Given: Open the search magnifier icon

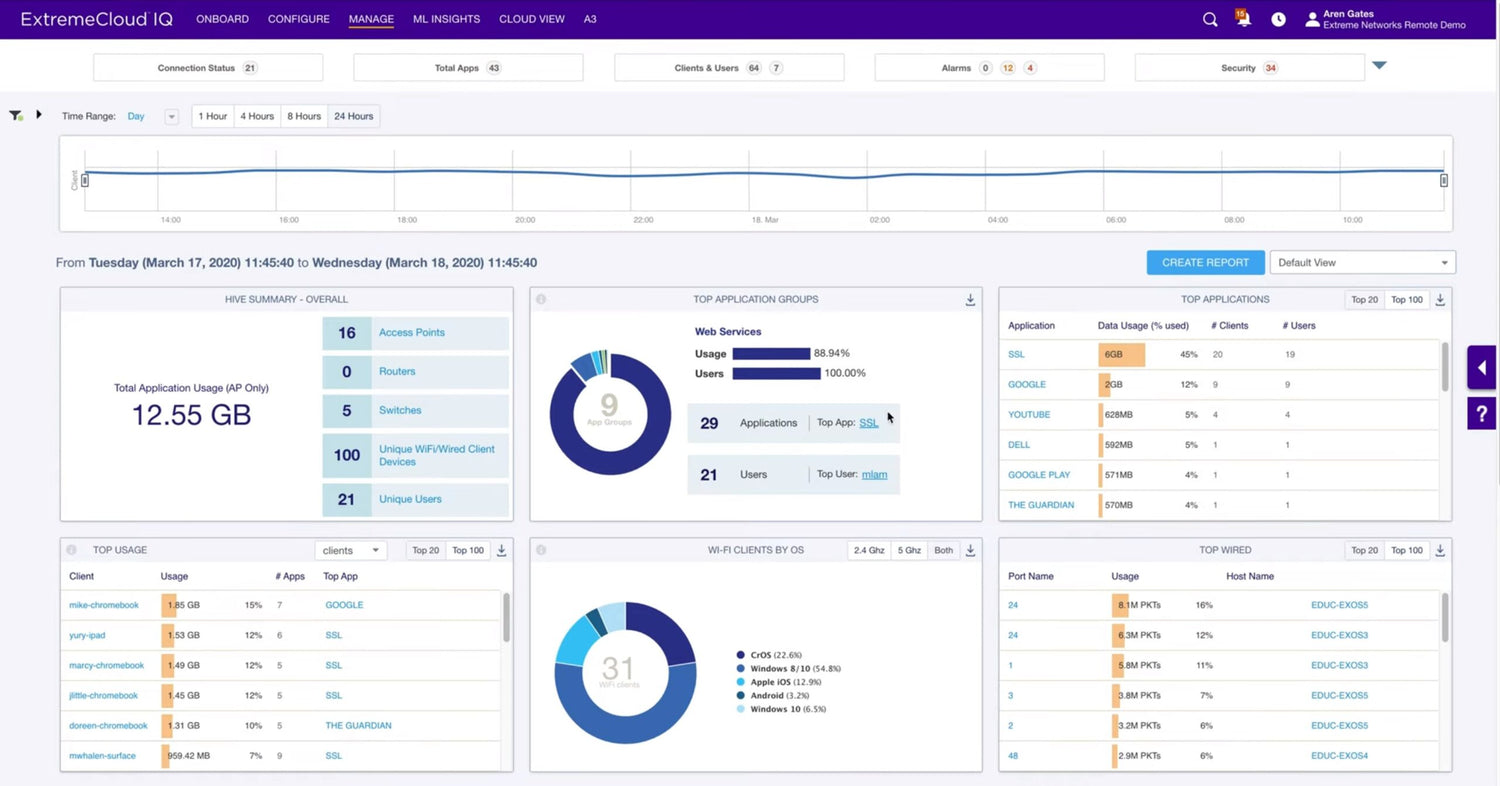Looking at the screenshot, I should (x=1210, y=19).
